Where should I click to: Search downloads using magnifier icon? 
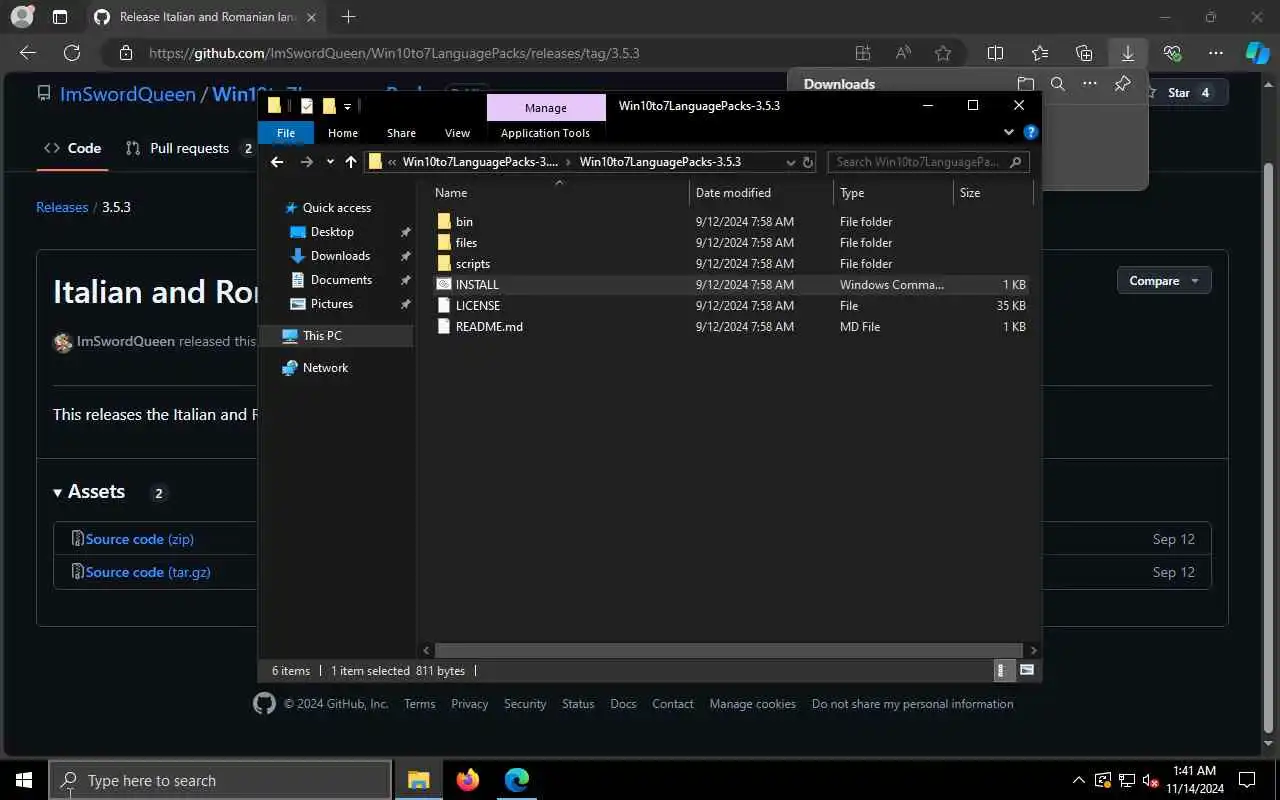point(1057,84)
